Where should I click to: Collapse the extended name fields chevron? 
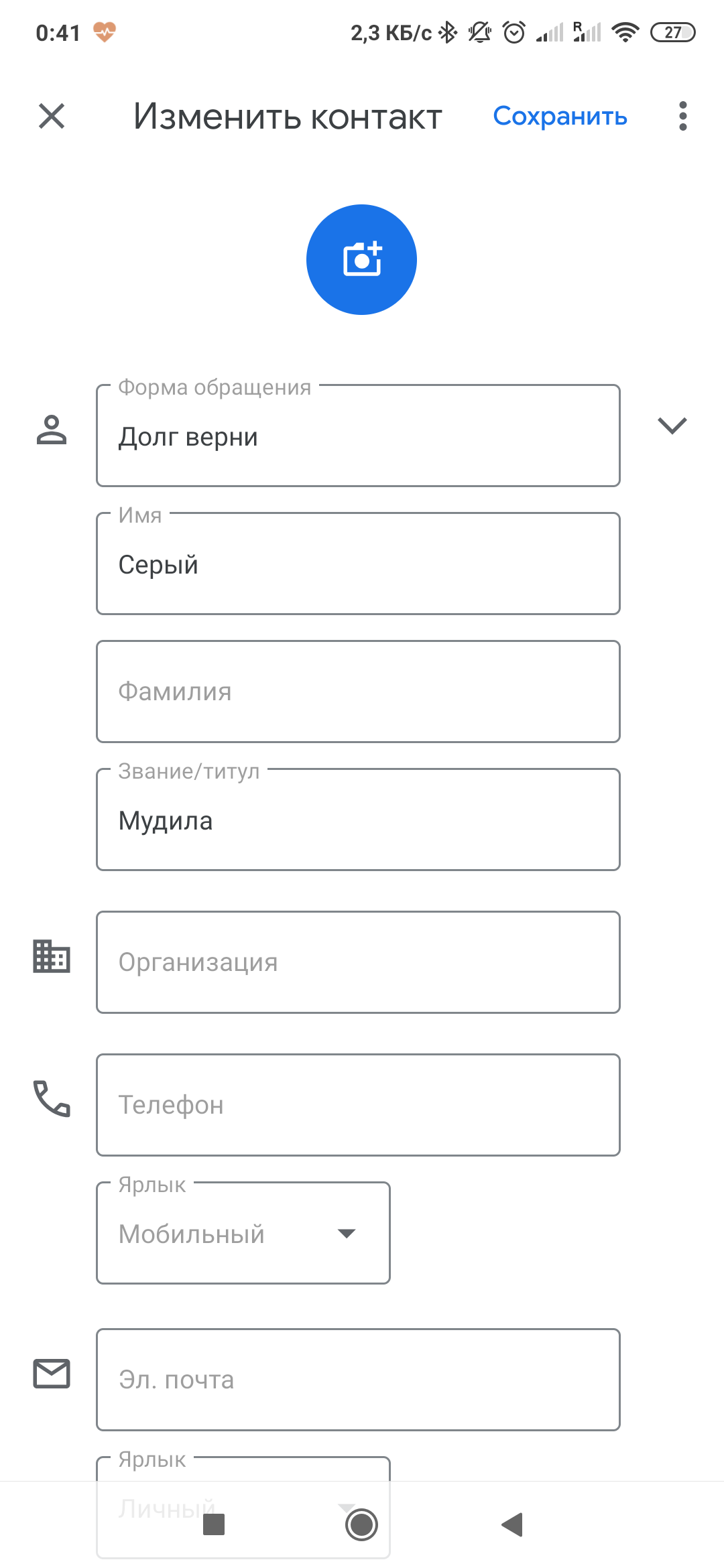672,426
